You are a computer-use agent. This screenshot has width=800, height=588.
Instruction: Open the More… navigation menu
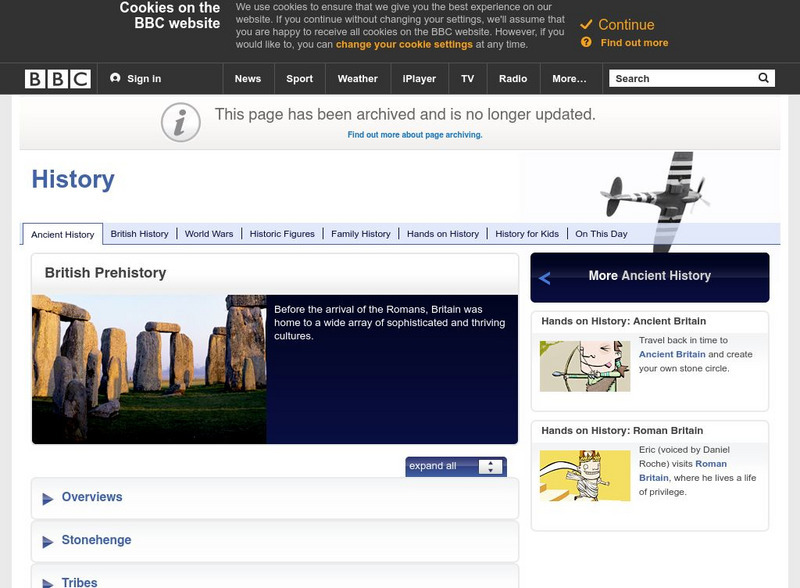click(569, 79)
